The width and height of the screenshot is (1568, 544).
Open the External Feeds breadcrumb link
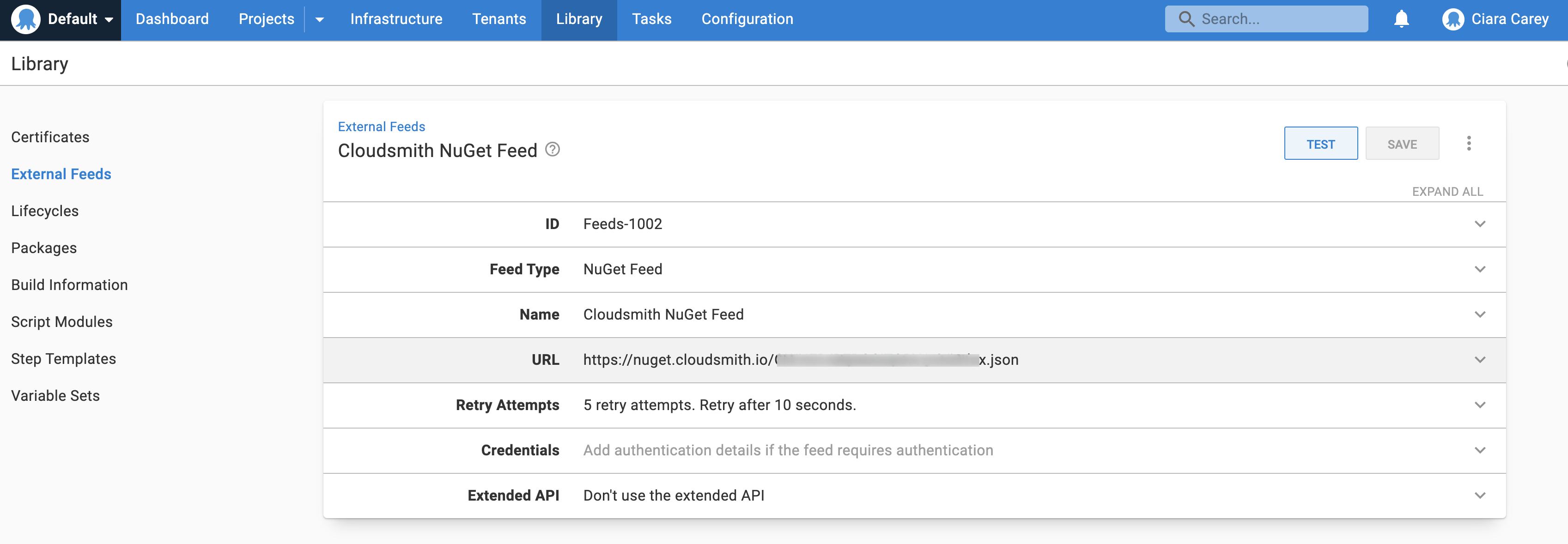(x=382, y=126)
